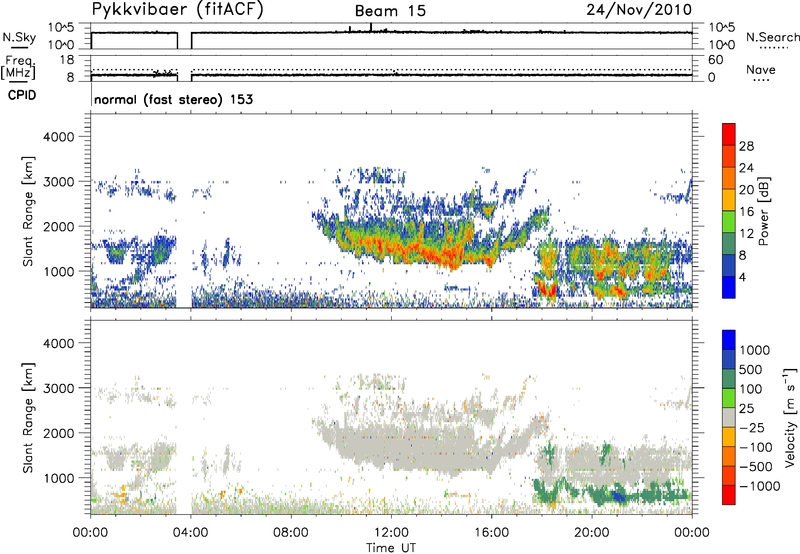This screenshot has height=554, width=800.
Task: Click the "3000" tick of the power panel
Action: click(x=58, y=182)
